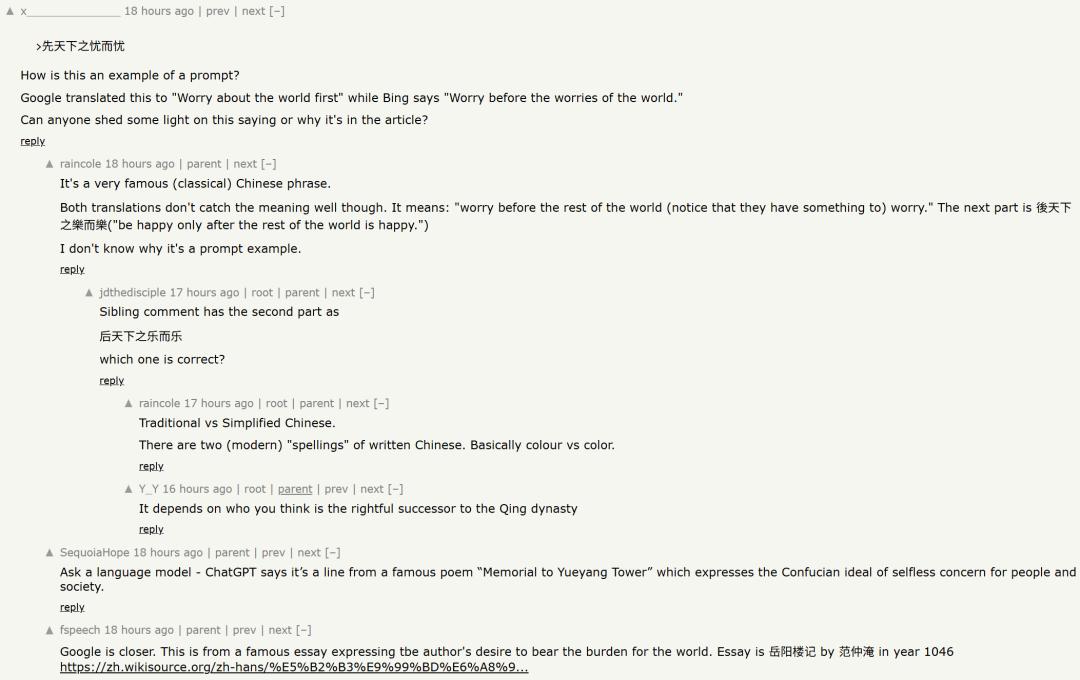Collapse jdthedisciple's comment with [–]
The height and width of the screenshot is (680, 1080).
click(x=367, y=293)
